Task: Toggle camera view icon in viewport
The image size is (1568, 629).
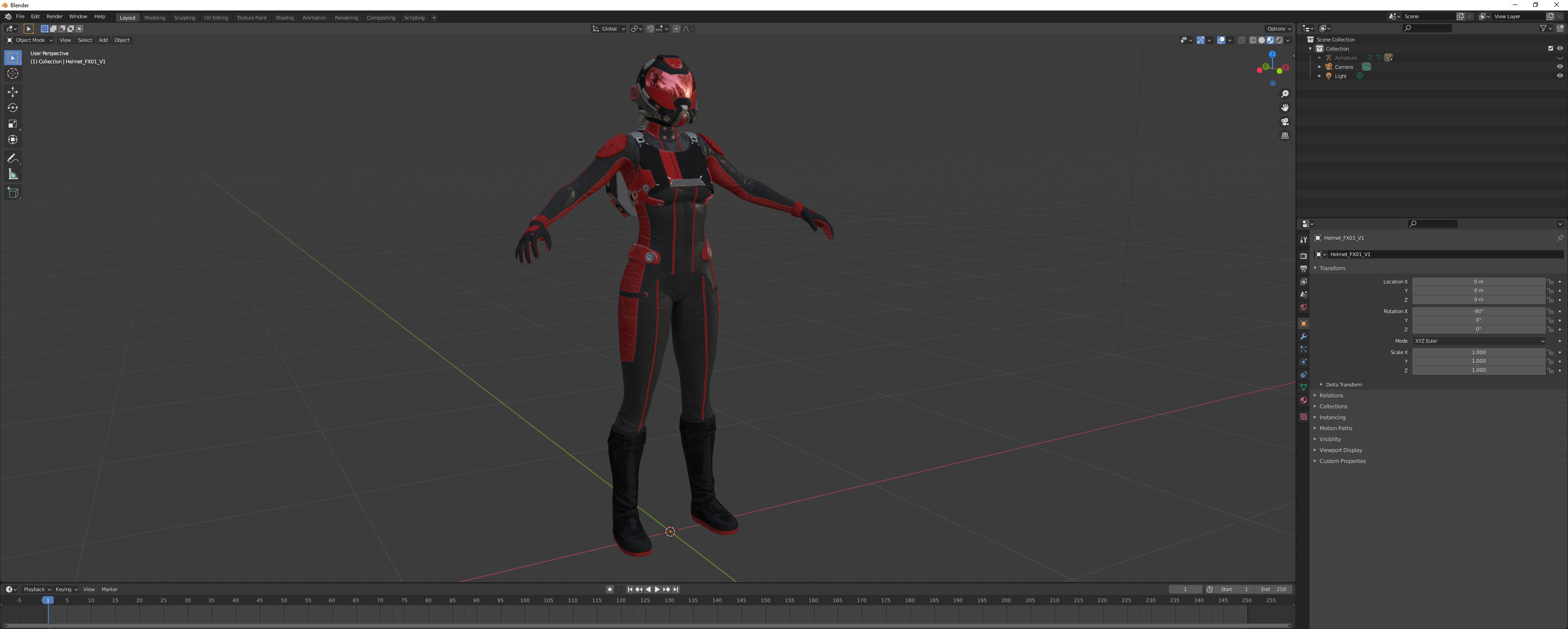Action: point(1285,122)
